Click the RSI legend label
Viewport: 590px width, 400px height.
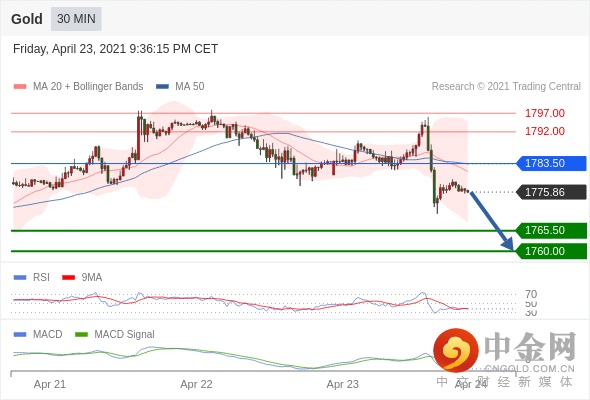(x=41, y=278)
